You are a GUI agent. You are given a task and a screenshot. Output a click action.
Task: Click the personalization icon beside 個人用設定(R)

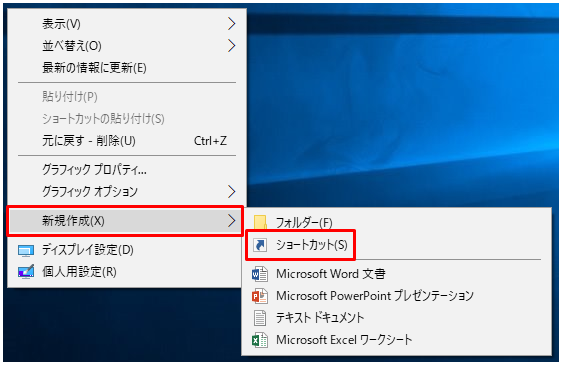(x=26, y=272)
